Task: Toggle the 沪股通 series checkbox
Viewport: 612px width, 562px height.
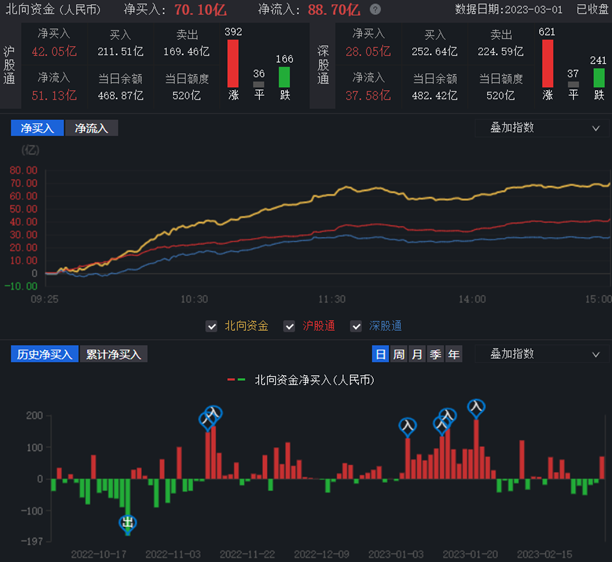Action: (290, 326)
